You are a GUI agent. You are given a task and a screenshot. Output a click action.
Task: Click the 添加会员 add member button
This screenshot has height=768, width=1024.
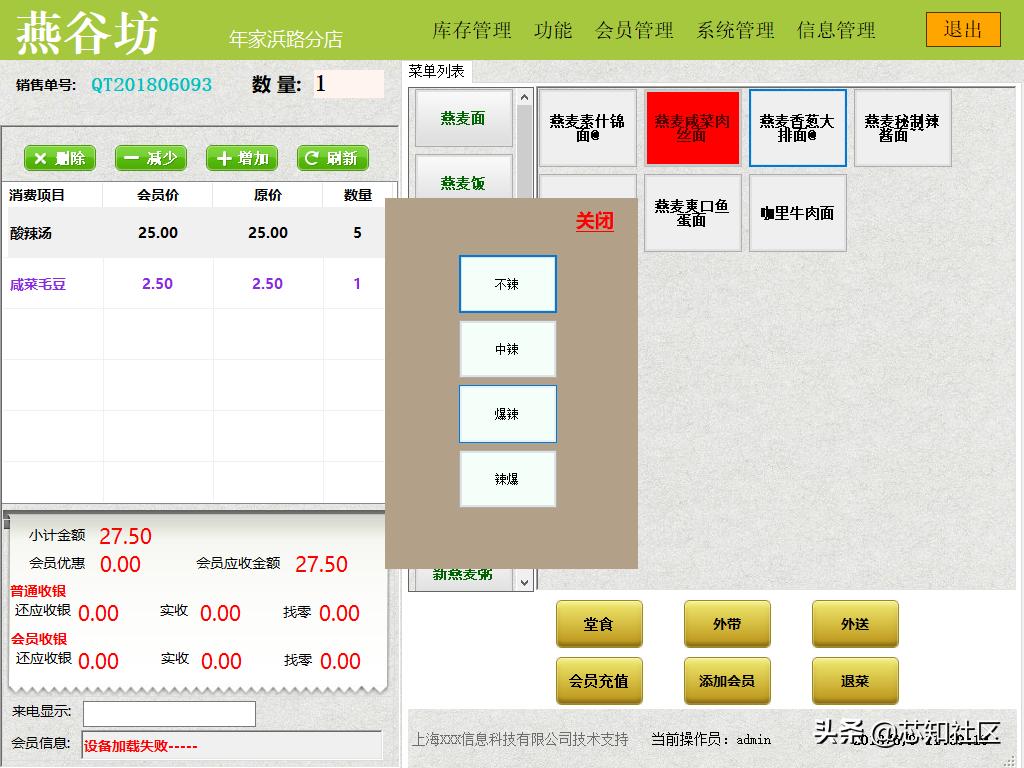tap(727, 681)
